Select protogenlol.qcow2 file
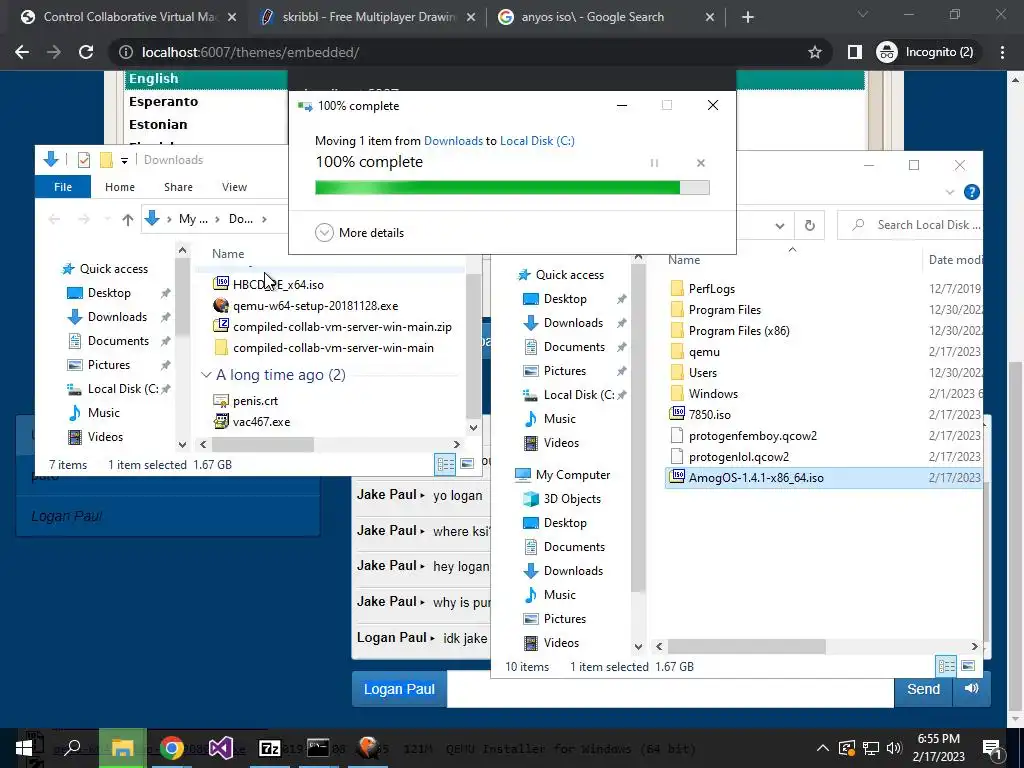Screen dimensions: 1024x768 click(x=739, y=456)
